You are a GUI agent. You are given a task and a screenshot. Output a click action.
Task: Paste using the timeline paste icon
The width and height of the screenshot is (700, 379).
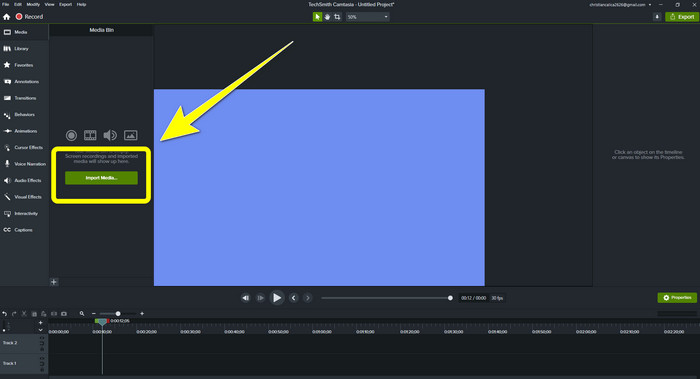(x=43, y=314)
